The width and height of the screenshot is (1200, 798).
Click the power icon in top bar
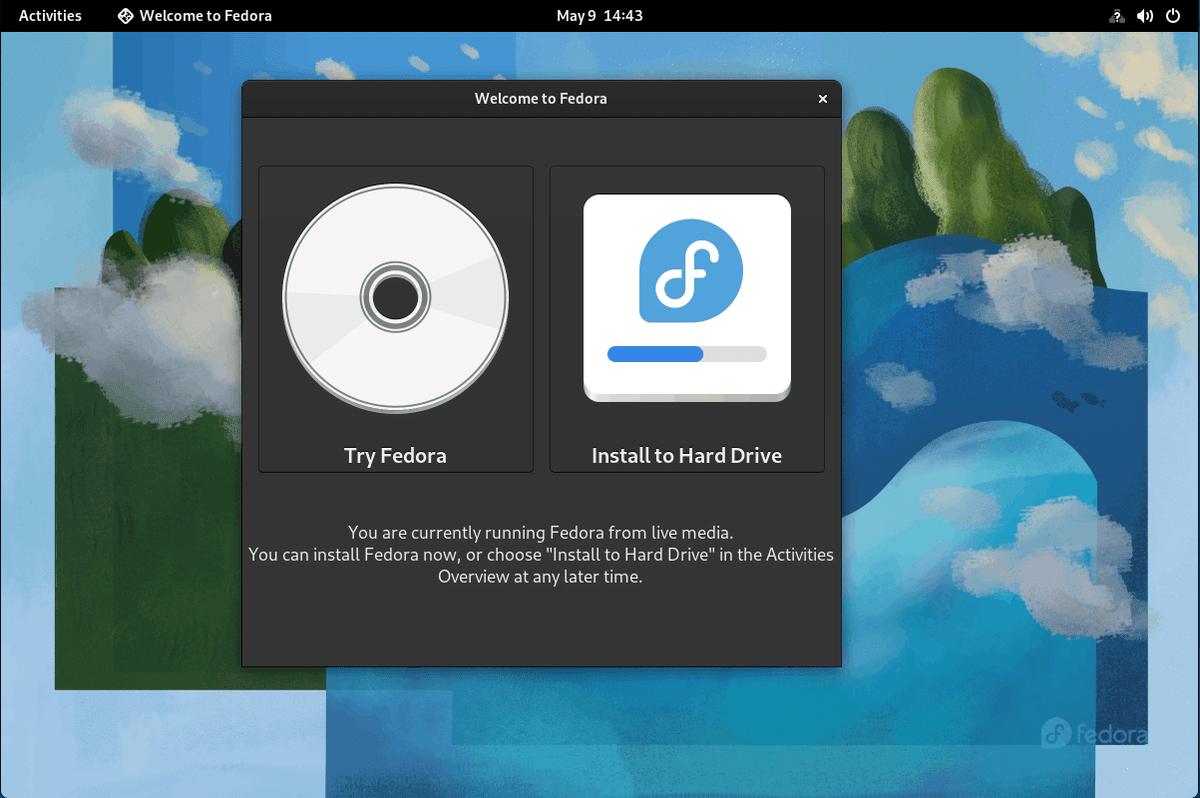coord(1173,16)
